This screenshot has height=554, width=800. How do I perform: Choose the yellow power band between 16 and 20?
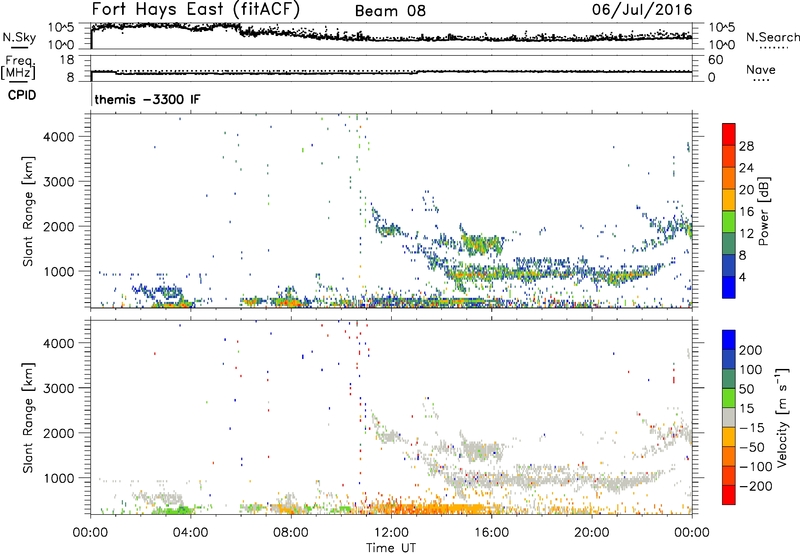(729, 200)
